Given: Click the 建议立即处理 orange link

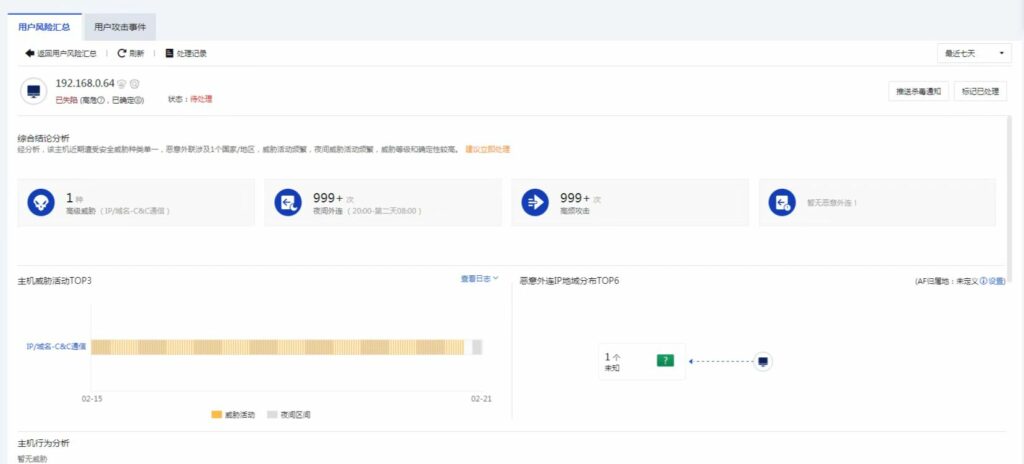Looking at the screenshot, I should 487,149.
